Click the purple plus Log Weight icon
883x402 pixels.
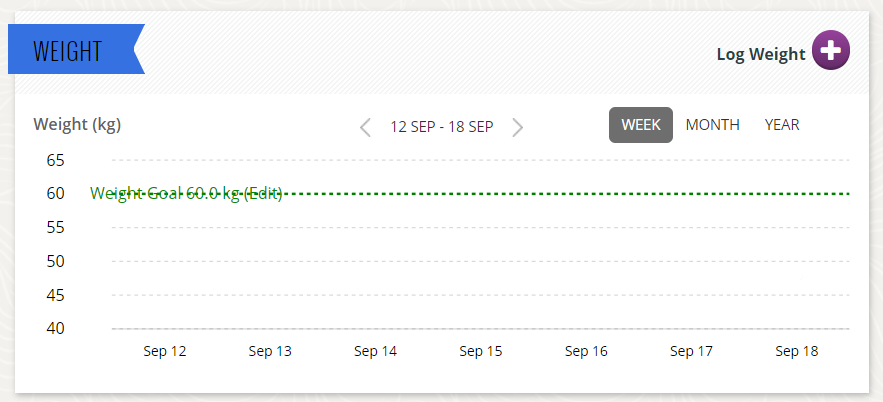(x=830, y=51)
